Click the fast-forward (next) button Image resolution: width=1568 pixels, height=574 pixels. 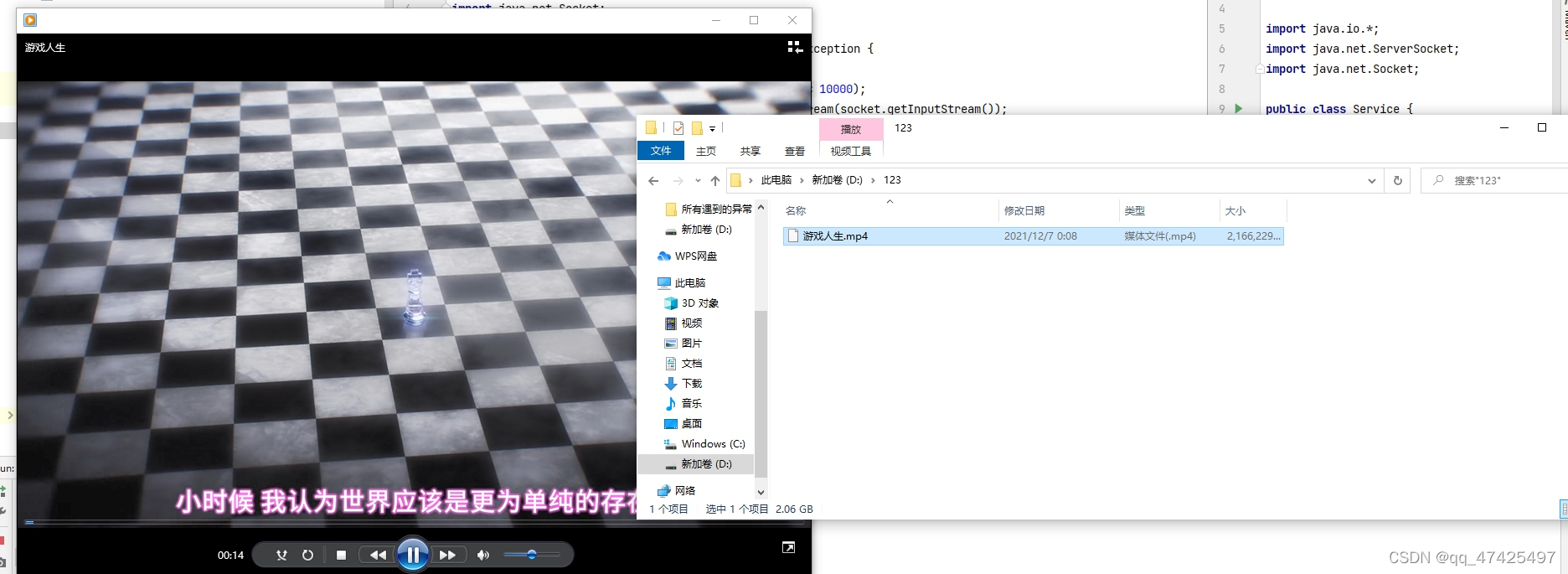447,555
